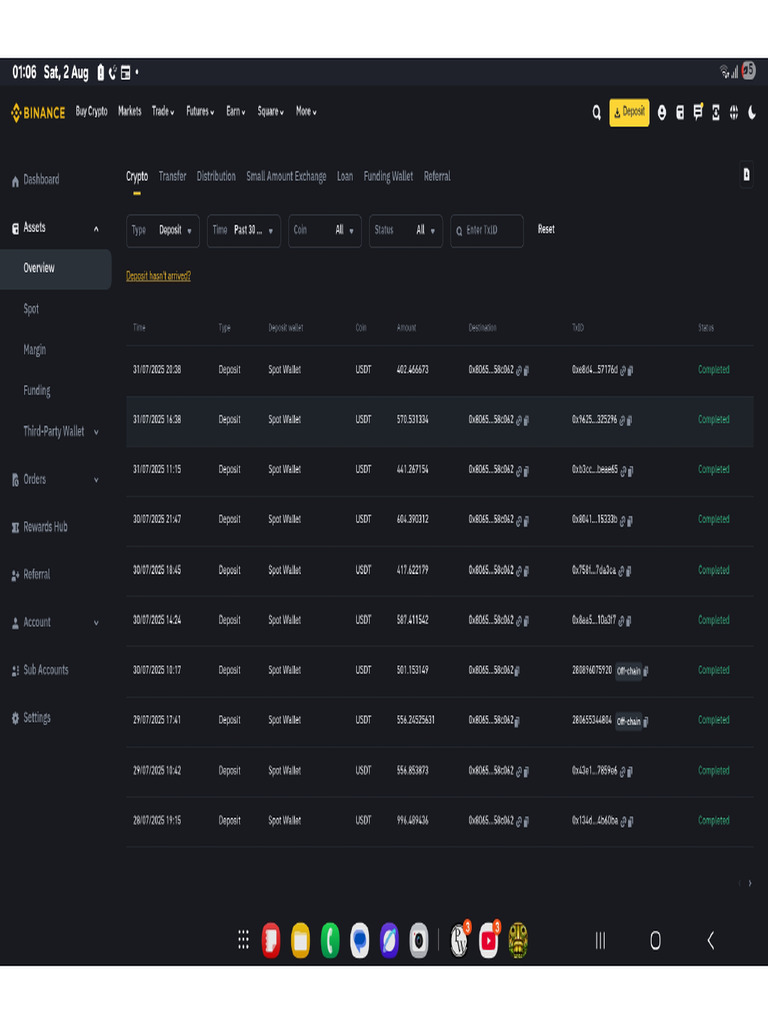Copy TxID 0x8ea5...10a3f7

[x=629, y=621]
